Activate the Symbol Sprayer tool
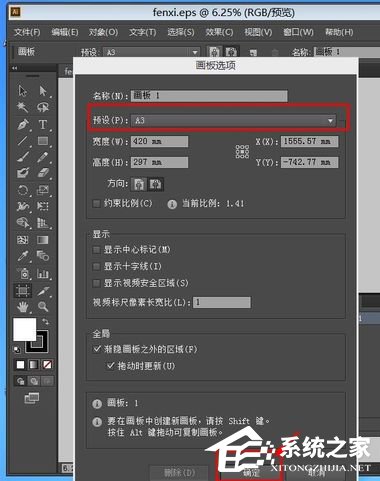This screenshot has width=380, height=481. pos(24,274)
